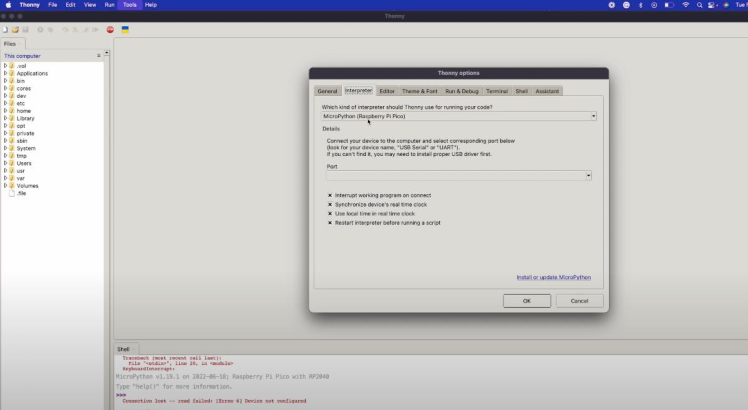Viewport: 748px width, 410px height.
Task: Click the Files panel scrollbar up arrow
Action: pos(107,53)
